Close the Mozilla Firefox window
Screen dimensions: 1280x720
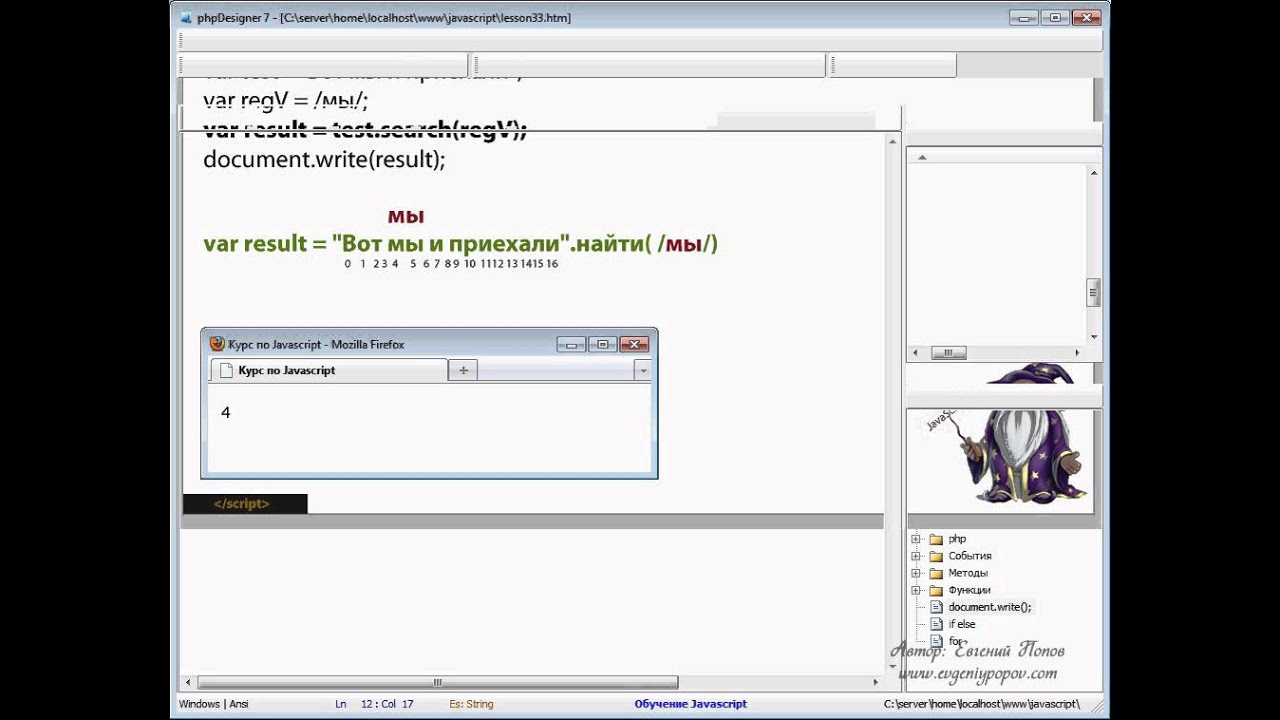tap(634, 344)
